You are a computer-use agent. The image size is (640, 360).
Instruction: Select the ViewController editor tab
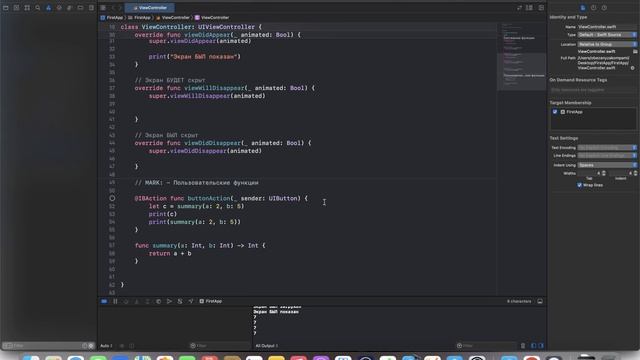coord(150,8)
